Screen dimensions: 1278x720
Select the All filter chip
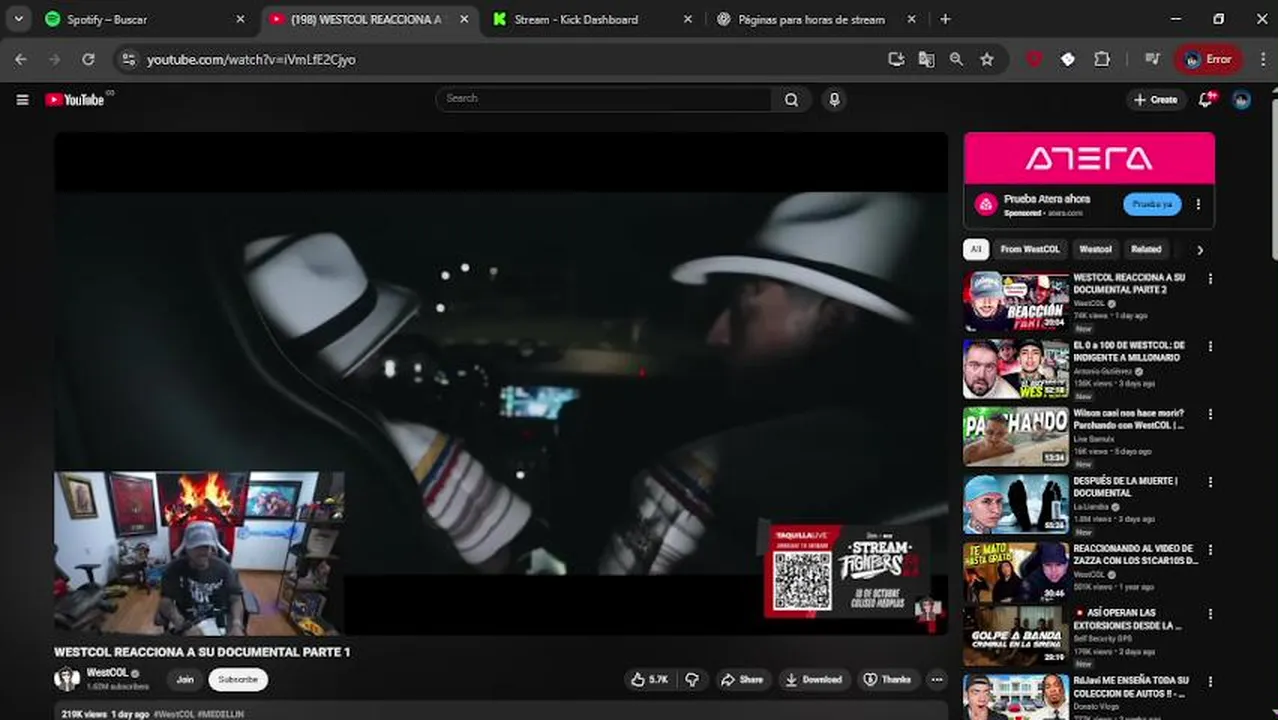coord(976,249)
